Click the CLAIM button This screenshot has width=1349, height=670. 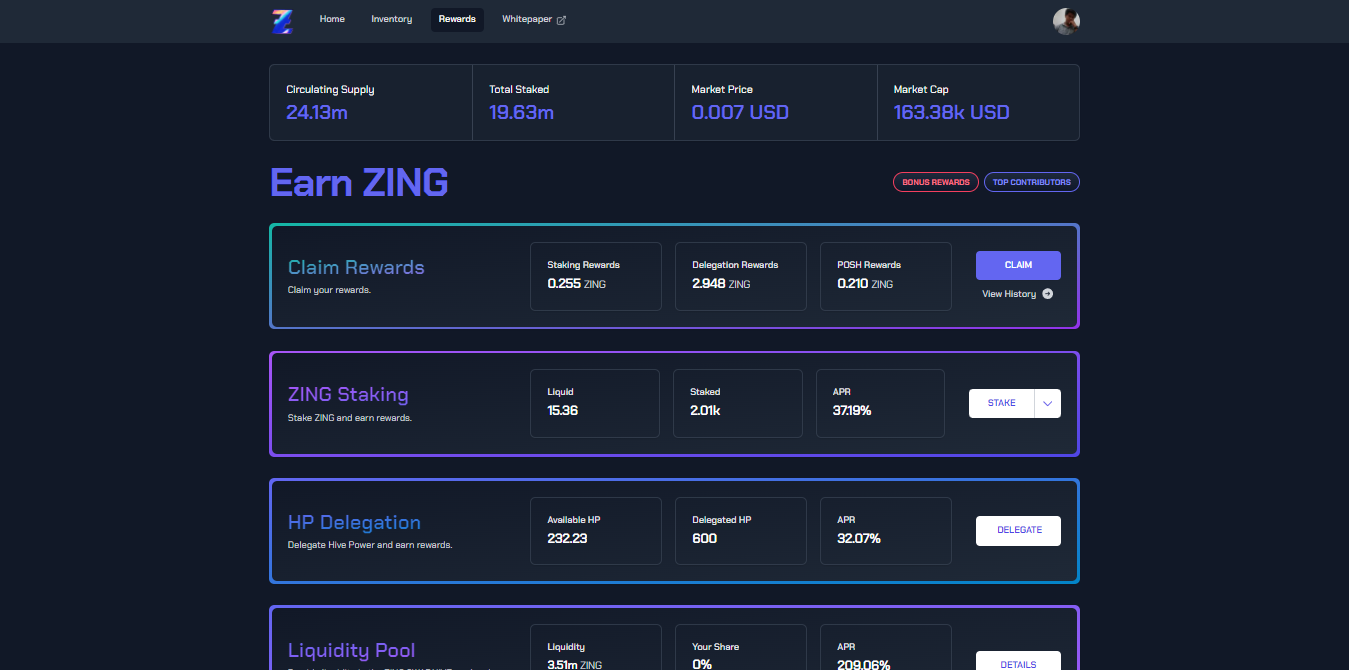[1018, 265]
